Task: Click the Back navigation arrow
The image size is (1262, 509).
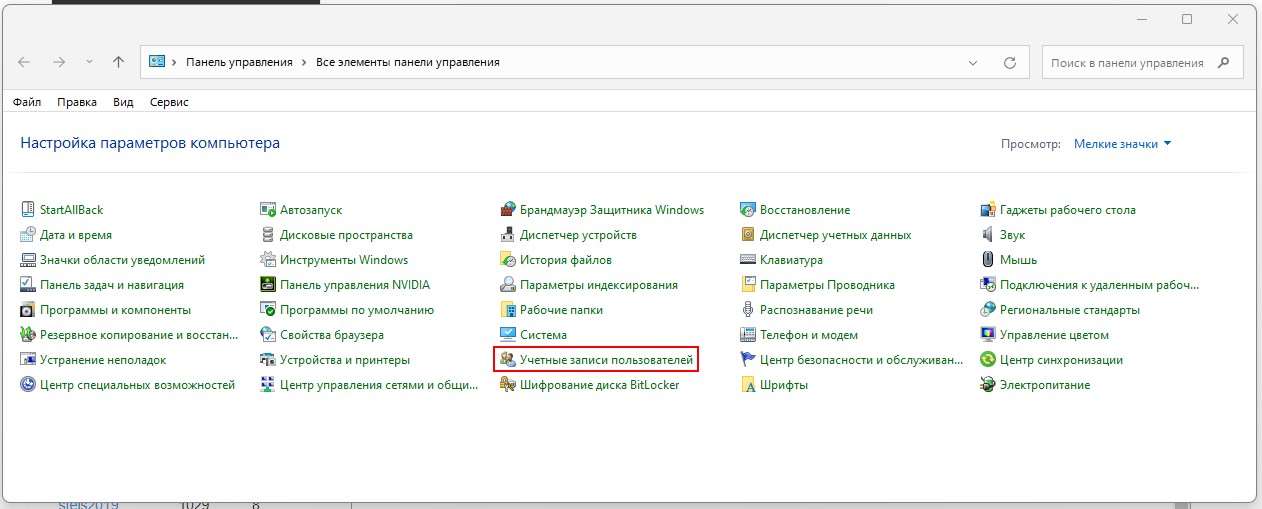Action: pyautogui.click(x=25, y=62)
